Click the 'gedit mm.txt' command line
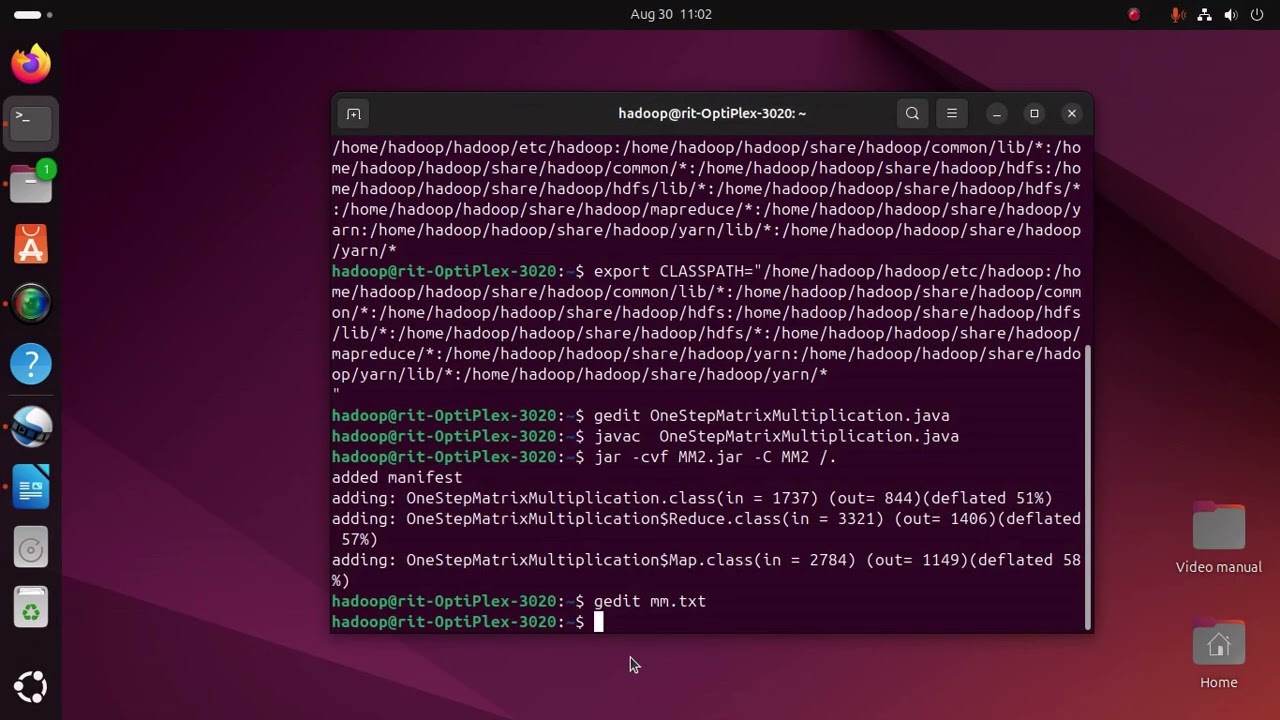 [650, 601]
